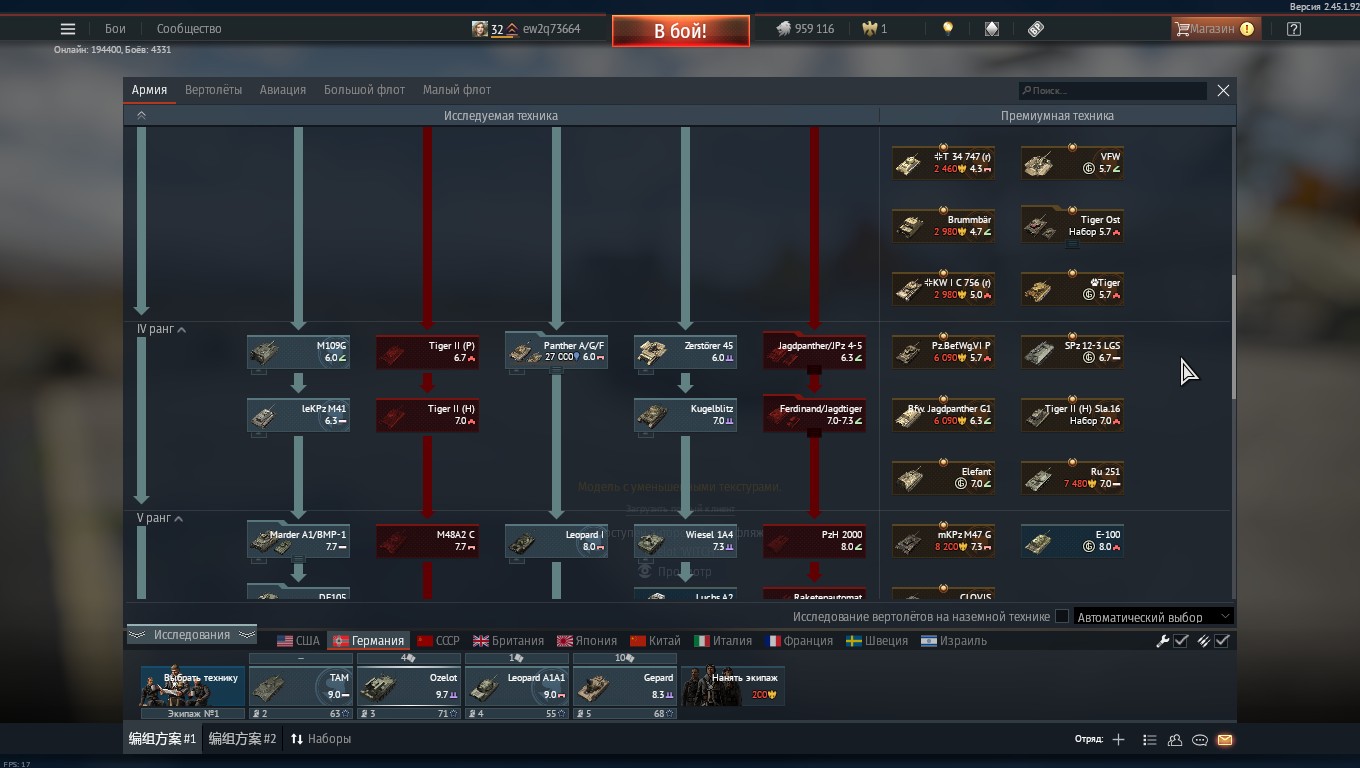Select the Leopard I vehicle card
1360x768 pixels.
click(x=556, y=541)
